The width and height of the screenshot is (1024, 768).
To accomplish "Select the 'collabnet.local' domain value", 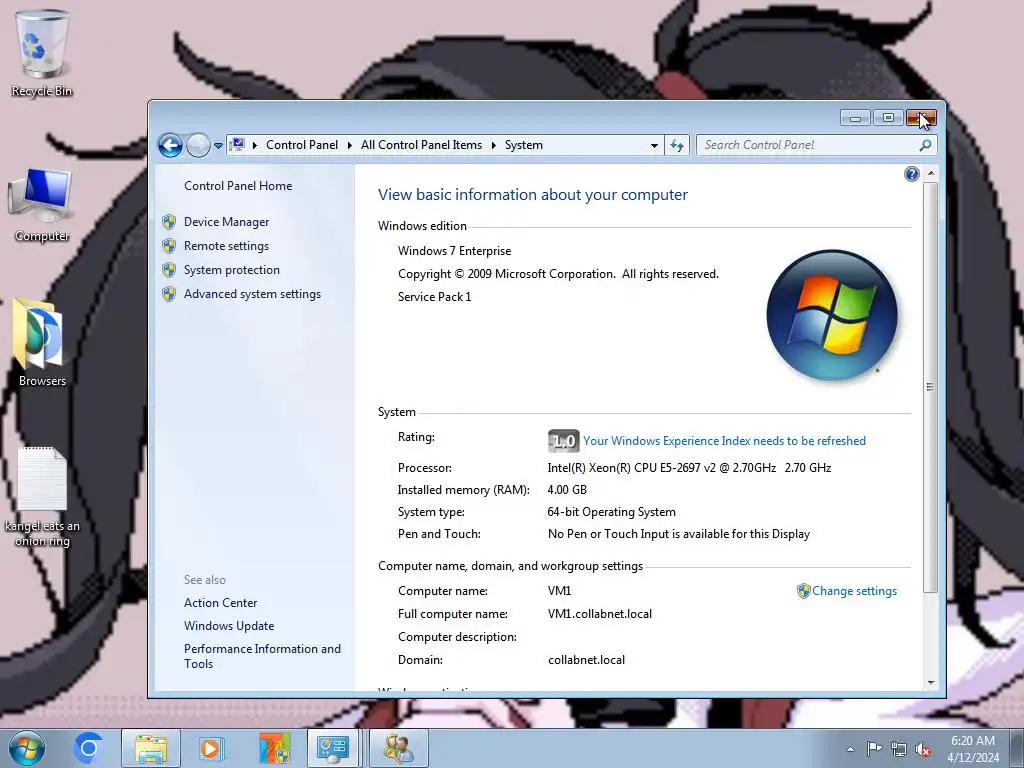I will click(586, 660).
